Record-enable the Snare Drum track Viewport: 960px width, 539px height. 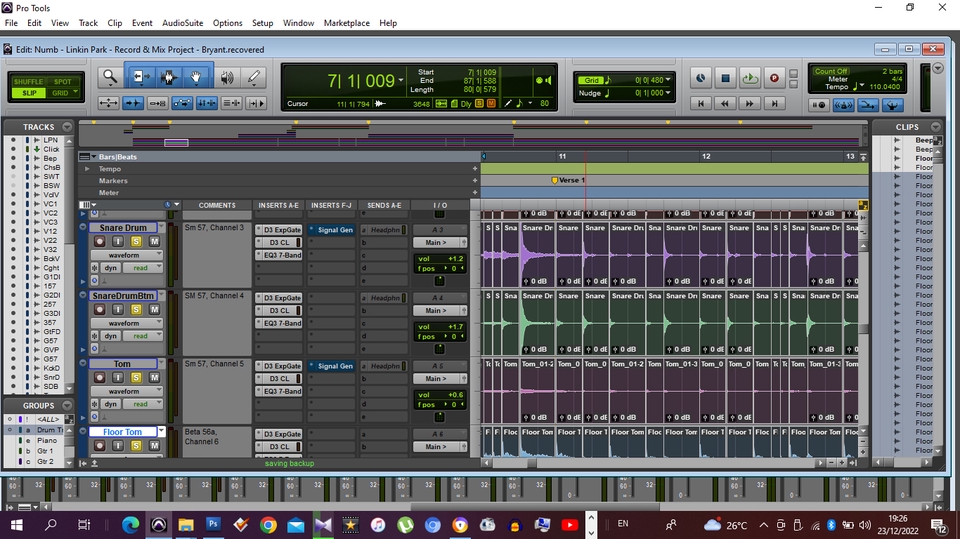point(99,242)
